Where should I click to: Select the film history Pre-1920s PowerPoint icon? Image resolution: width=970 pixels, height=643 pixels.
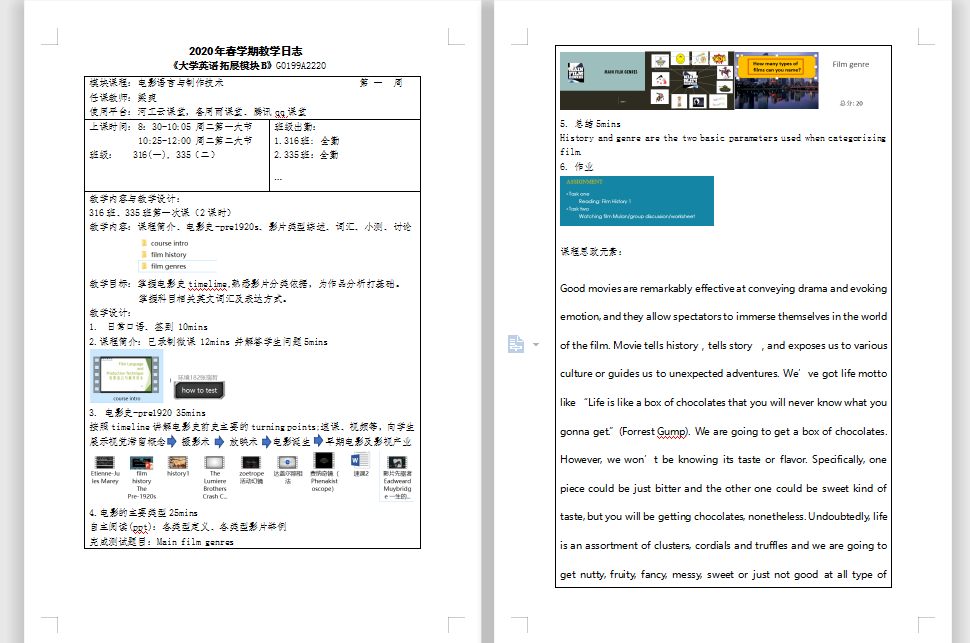(141, 462)
